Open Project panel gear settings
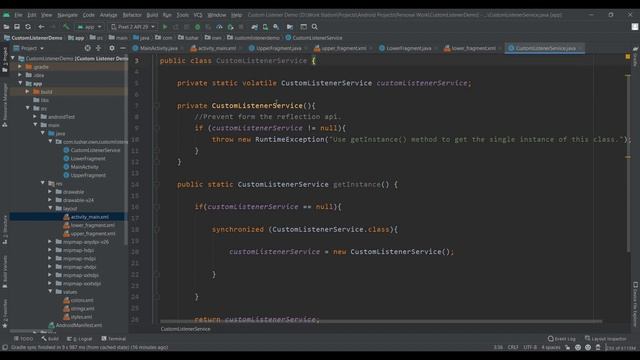Viewport: 640px width, 360px height. [111, 48]
